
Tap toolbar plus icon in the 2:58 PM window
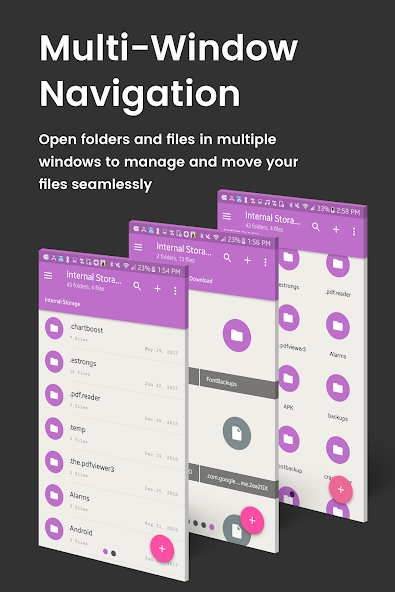pos(336,229)
